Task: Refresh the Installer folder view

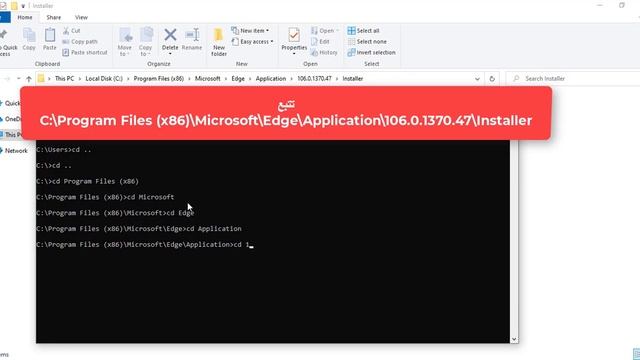Action: [492, 79]
